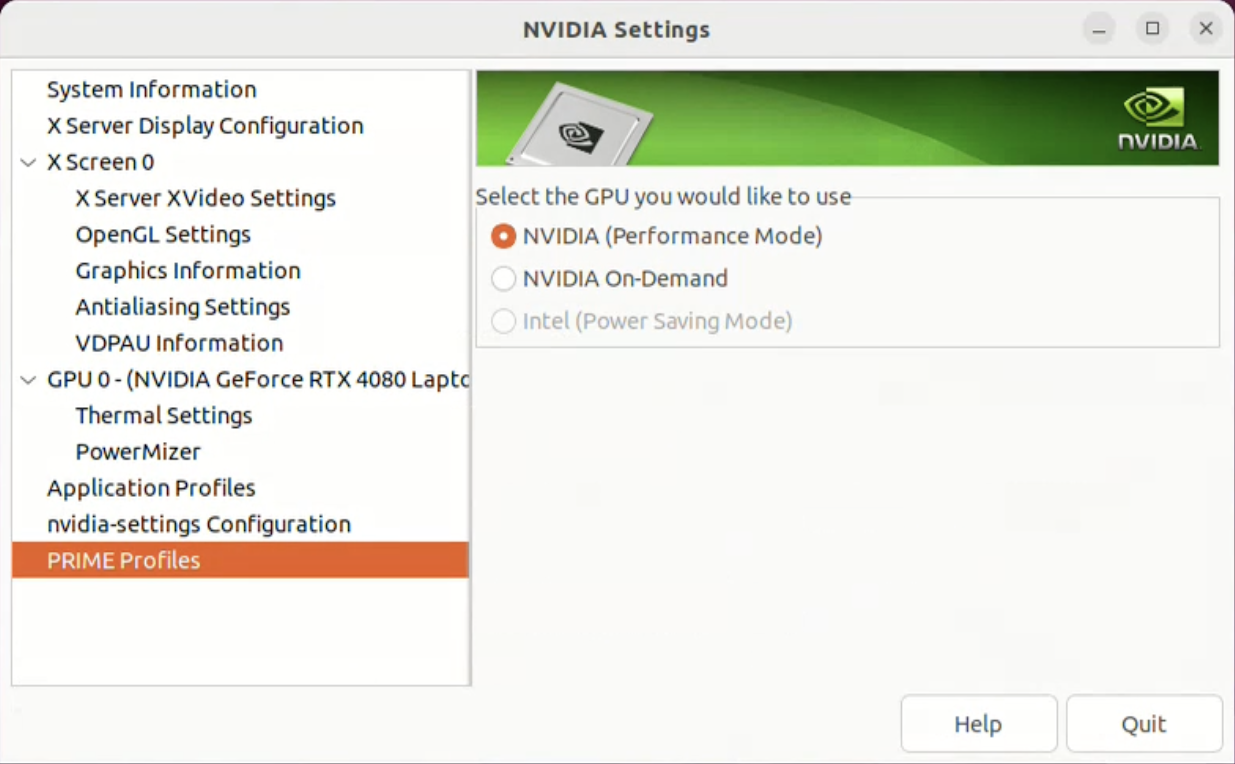Click the NVIDIA logo in banner

[1157, 119]
